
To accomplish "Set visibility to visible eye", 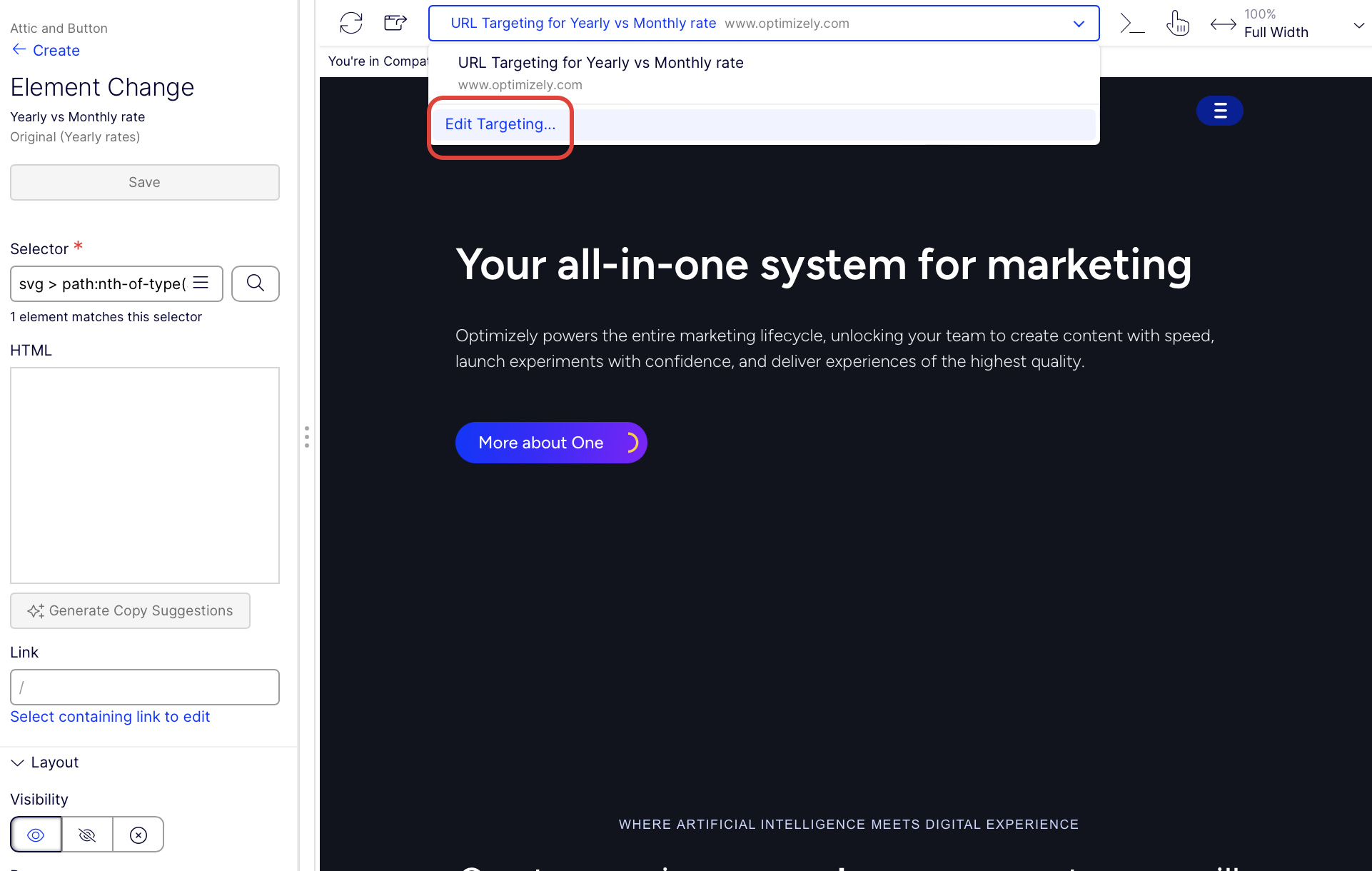I will tap(36, 835).
